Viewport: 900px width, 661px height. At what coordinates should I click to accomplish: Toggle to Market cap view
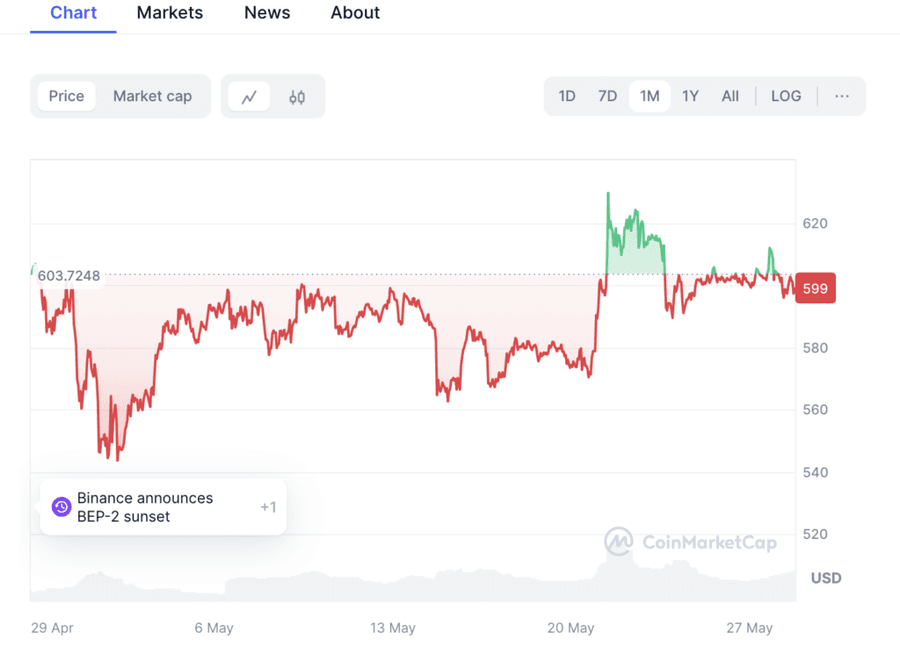(x=152, y=95)
